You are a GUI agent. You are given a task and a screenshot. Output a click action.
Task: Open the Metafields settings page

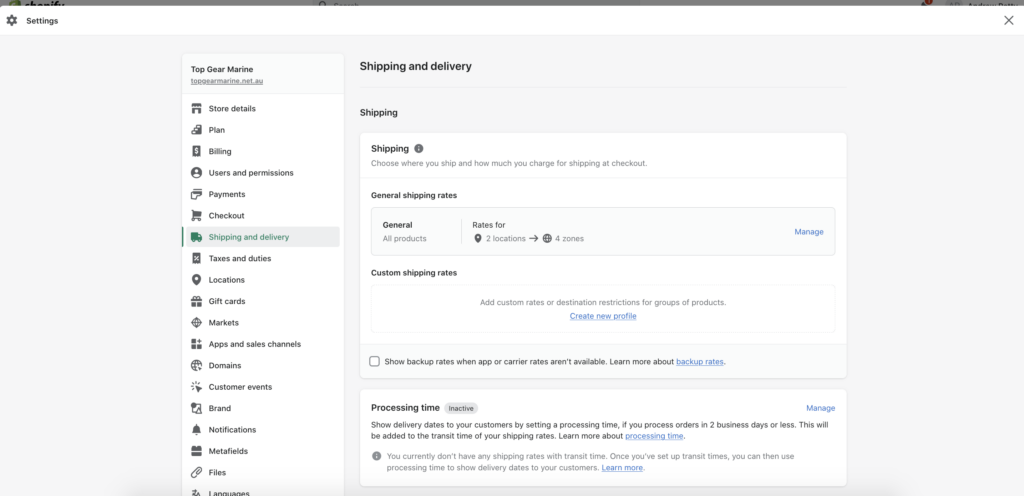point(228,451)
